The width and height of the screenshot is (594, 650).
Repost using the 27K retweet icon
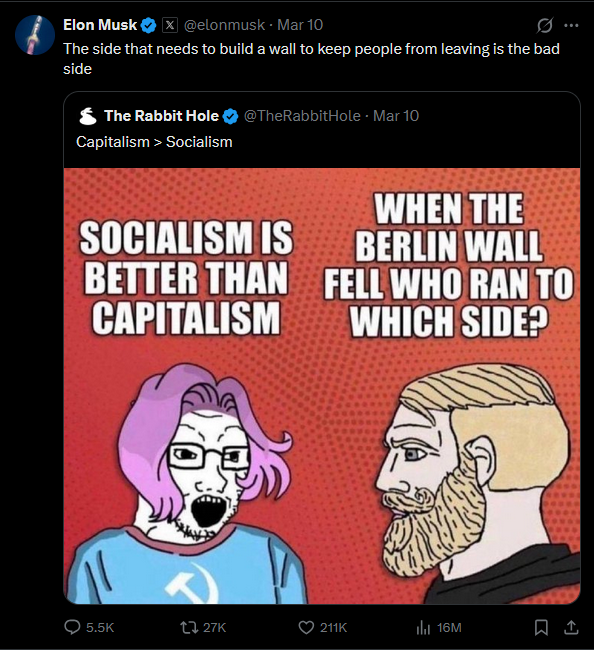189,627
